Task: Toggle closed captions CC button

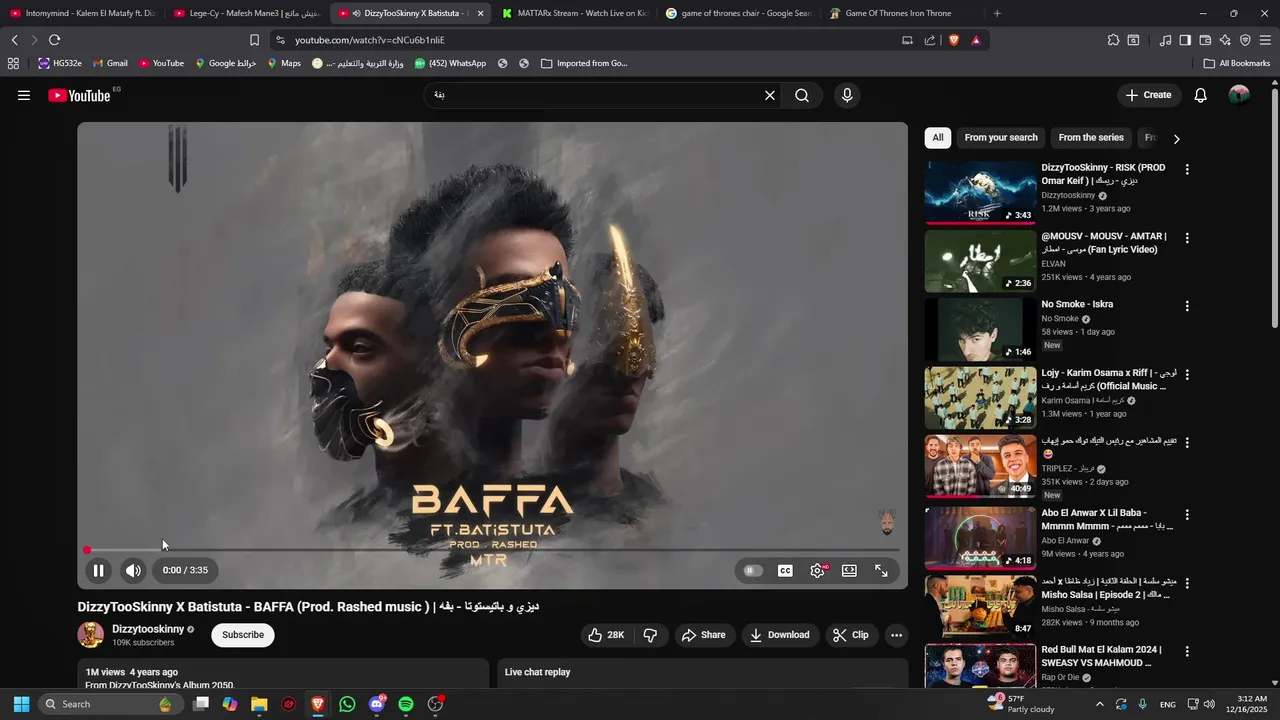Action: coord(785,570)
